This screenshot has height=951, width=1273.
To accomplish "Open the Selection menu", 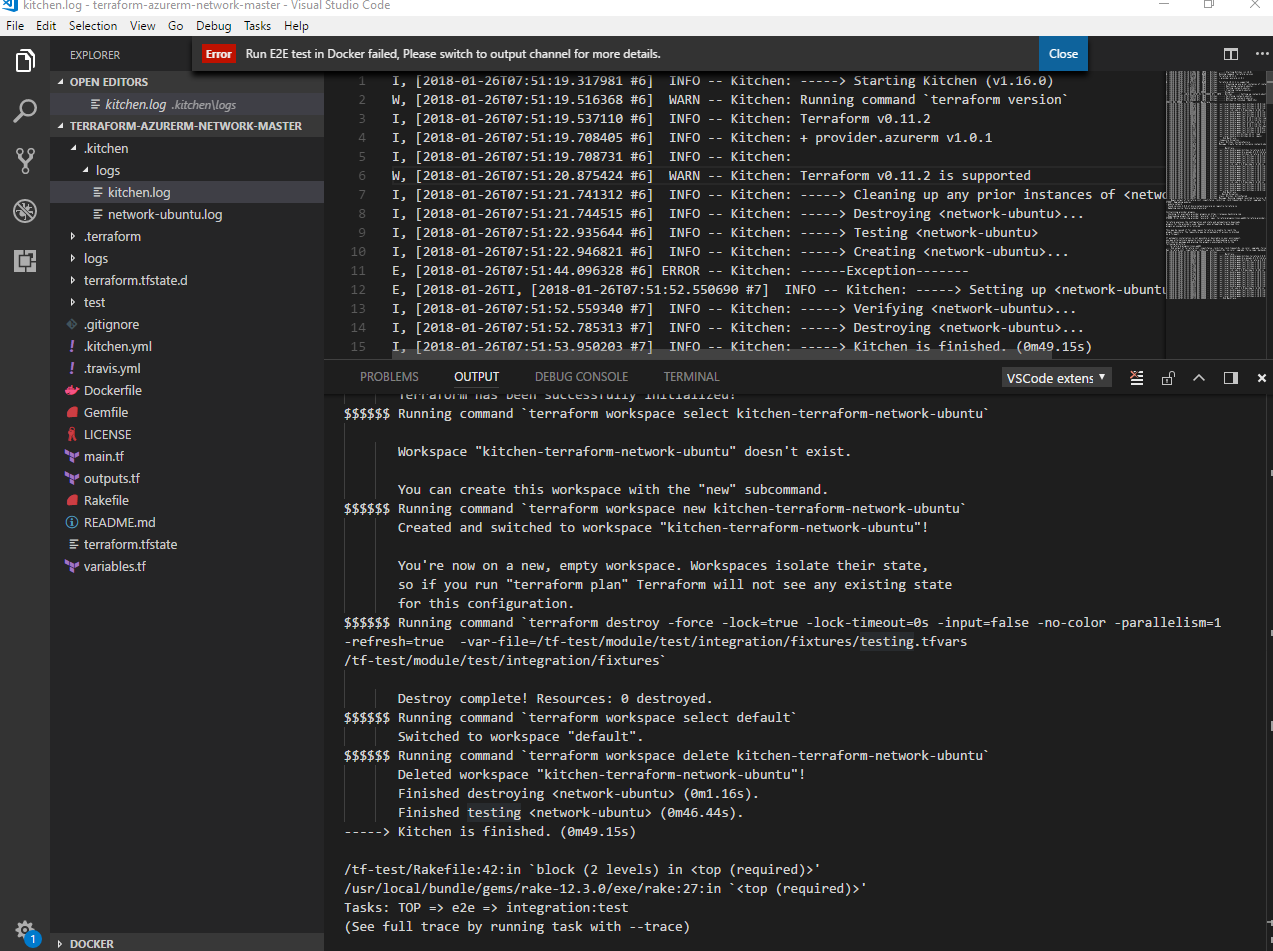I will 93,26.
